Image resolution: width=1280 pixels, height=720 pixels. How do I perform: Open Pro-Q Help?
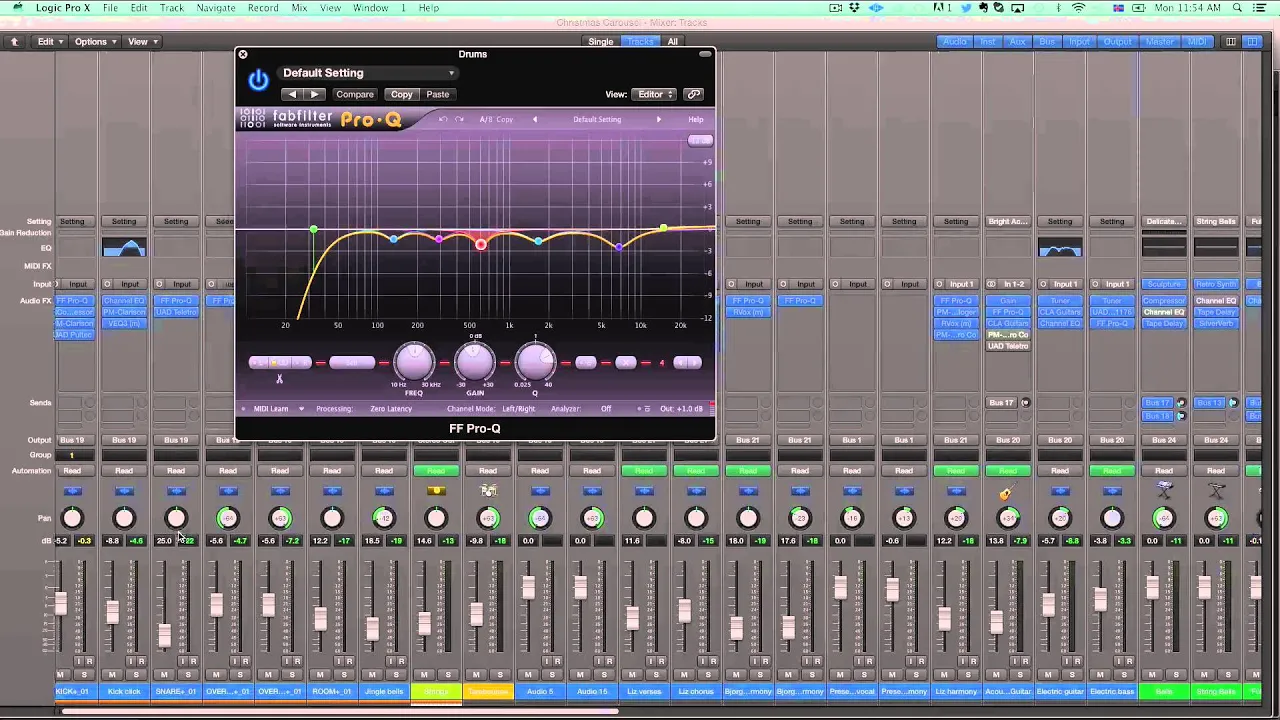tap(695, 119)
